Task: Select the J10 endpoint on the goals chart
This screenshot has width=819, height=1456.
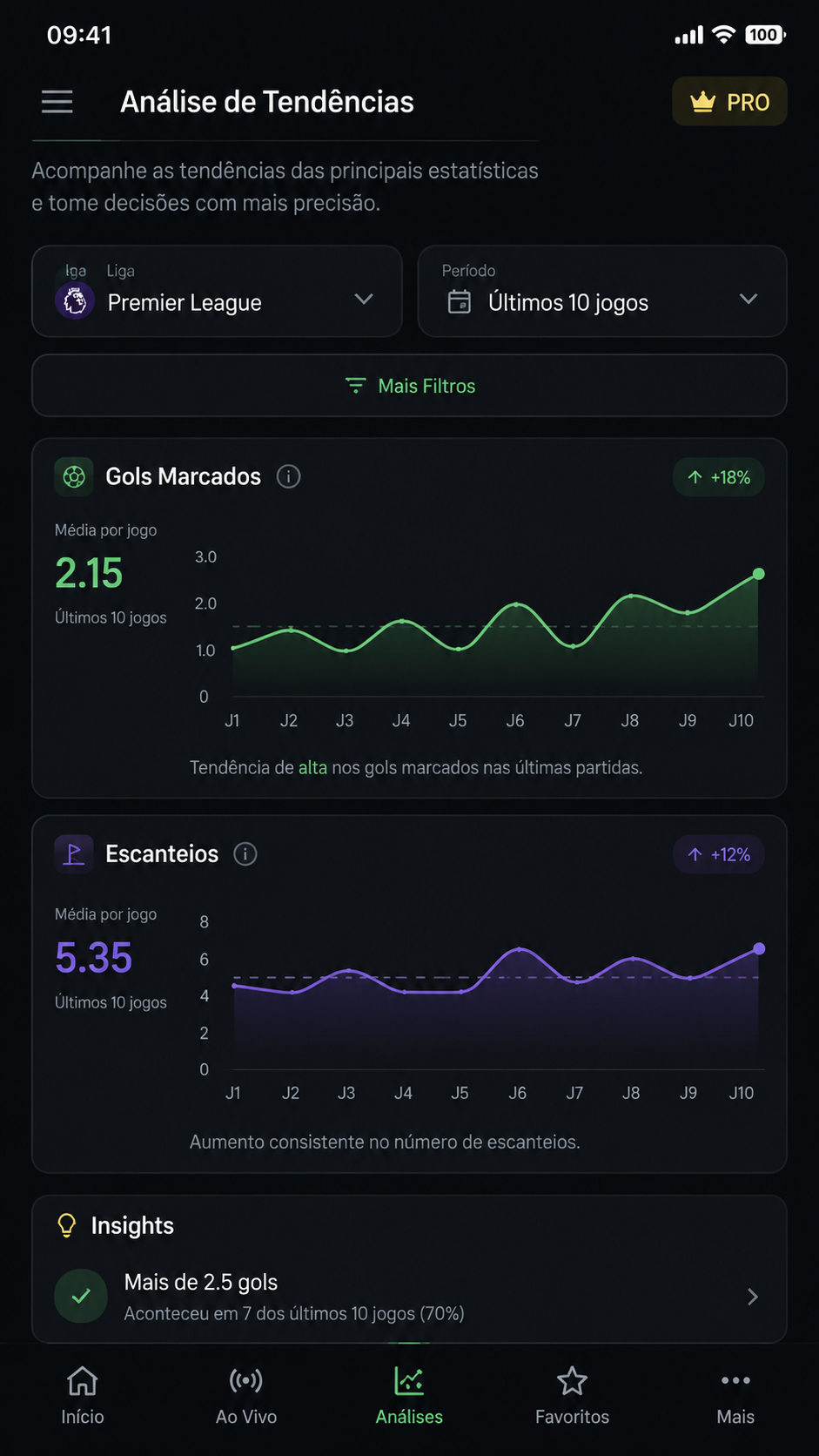Action: click(x=759, y=574)
